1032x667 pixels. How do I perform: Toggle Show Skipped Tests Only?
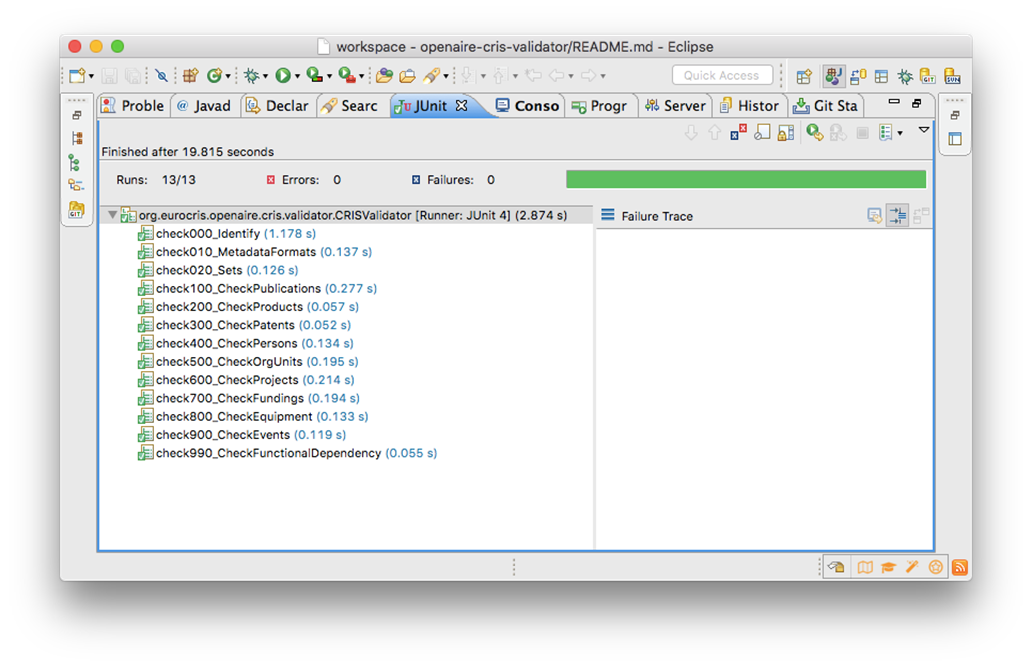tap(761, 132)
